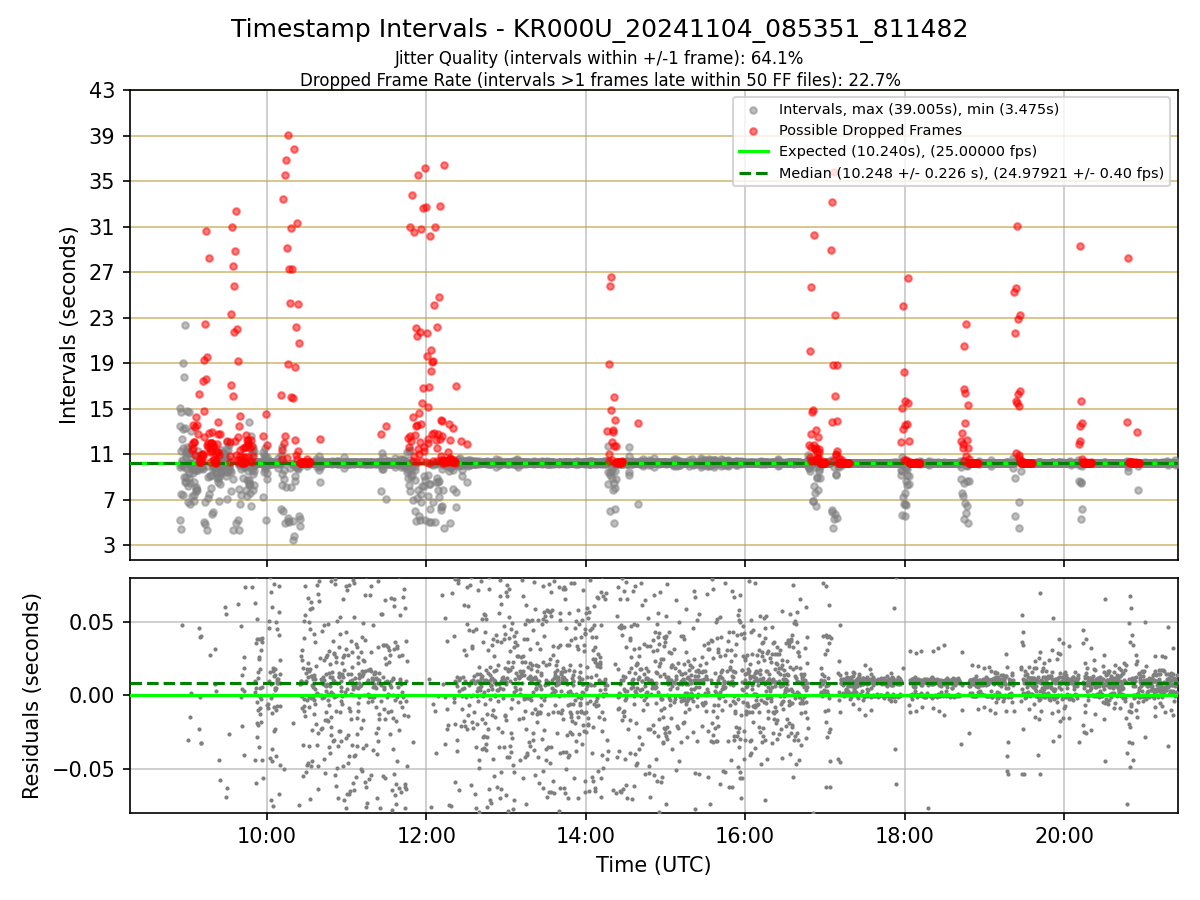This screenshot has height=900, width=1200.
Task: Click the 23 interval tick label
Action: coord(104,318)
